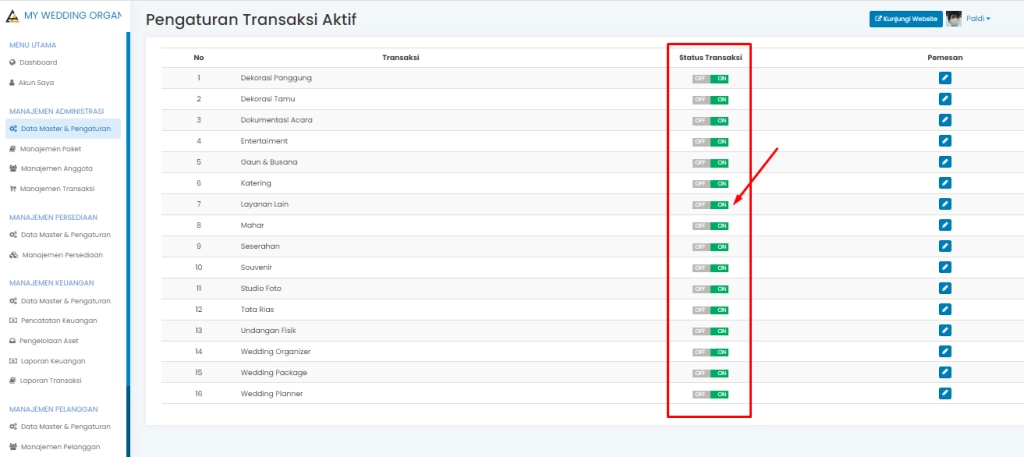Click the Kunjungi Website button
Screen dimensions: 1024x457
tap(906, 19)
